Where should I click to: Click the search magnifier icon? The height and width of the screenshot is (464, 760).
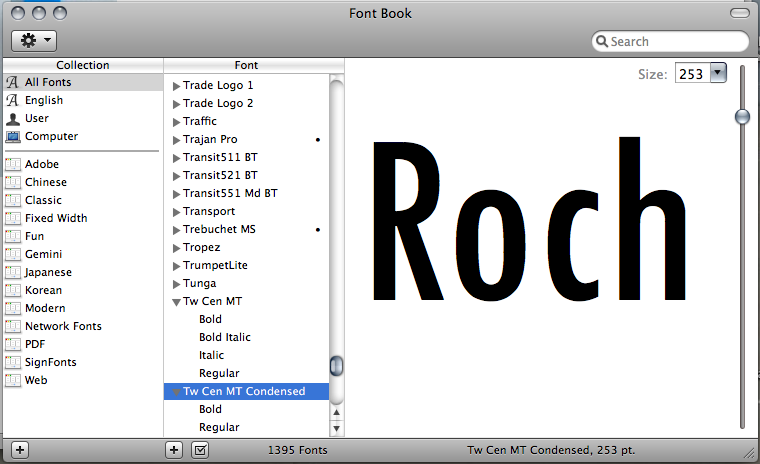(602, 41)
